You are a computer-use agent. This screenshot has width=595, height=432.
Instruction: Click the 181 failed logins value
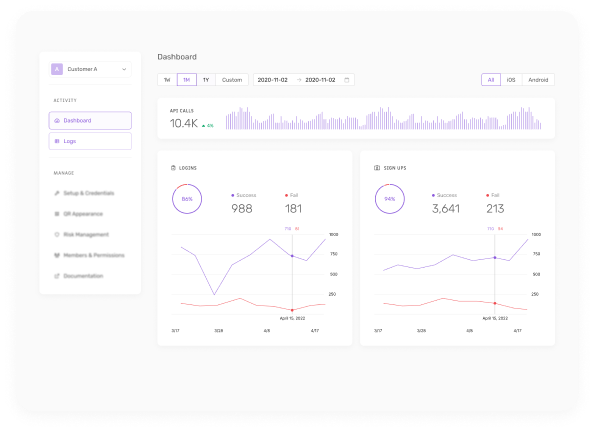293,208
